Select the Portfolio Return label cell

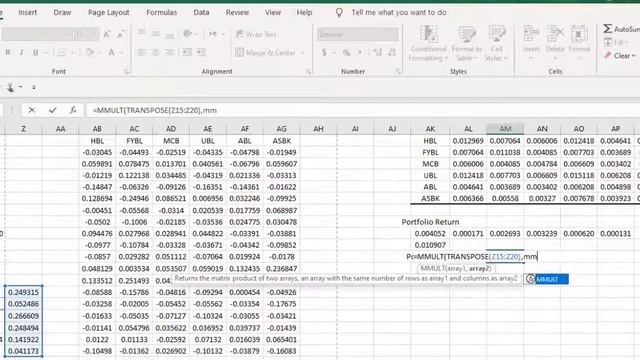click(x=430, y=222)
